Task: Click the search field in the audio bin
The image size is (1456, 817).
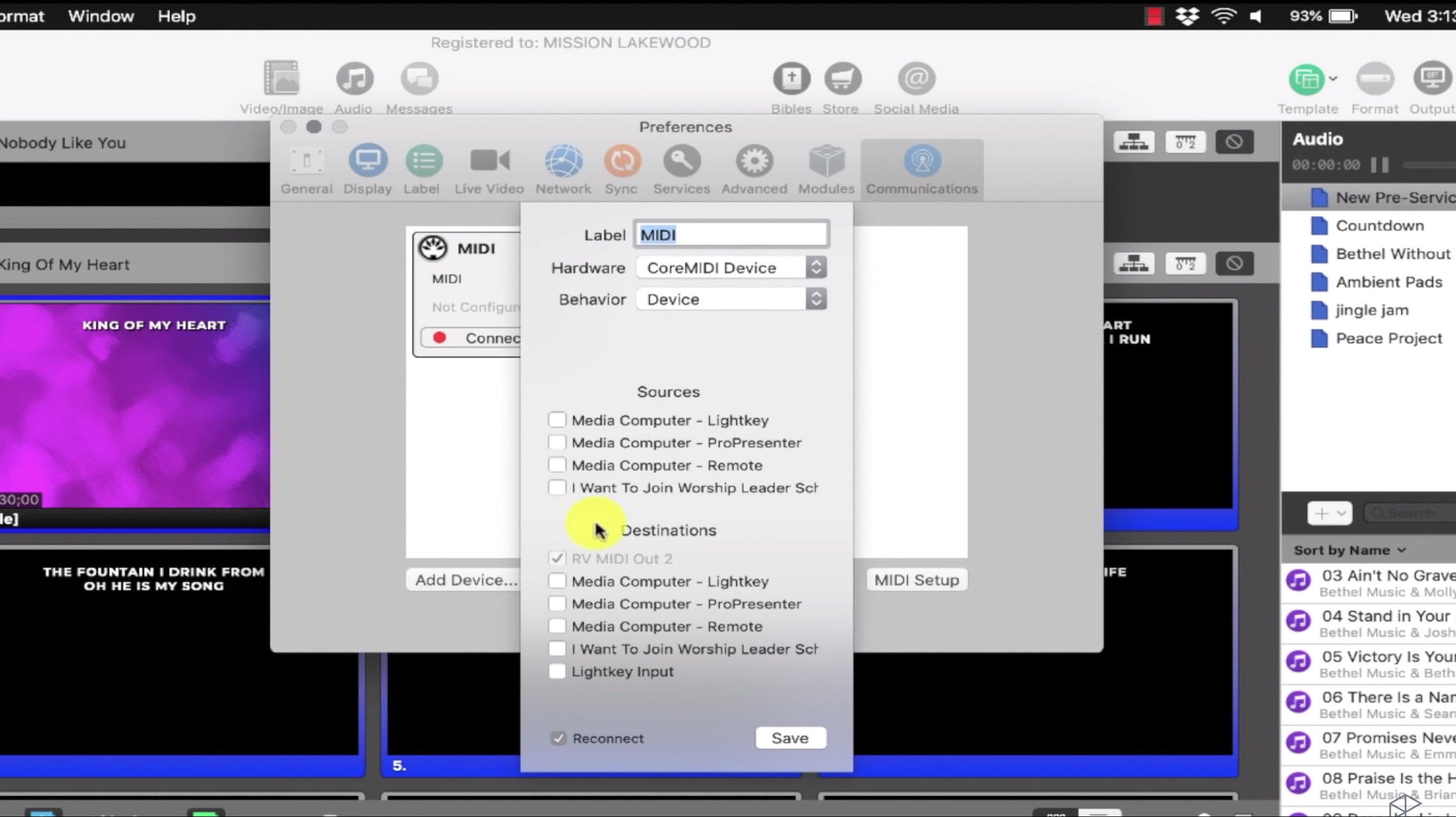Action: pyautogui.click(x=1409, y=513)
